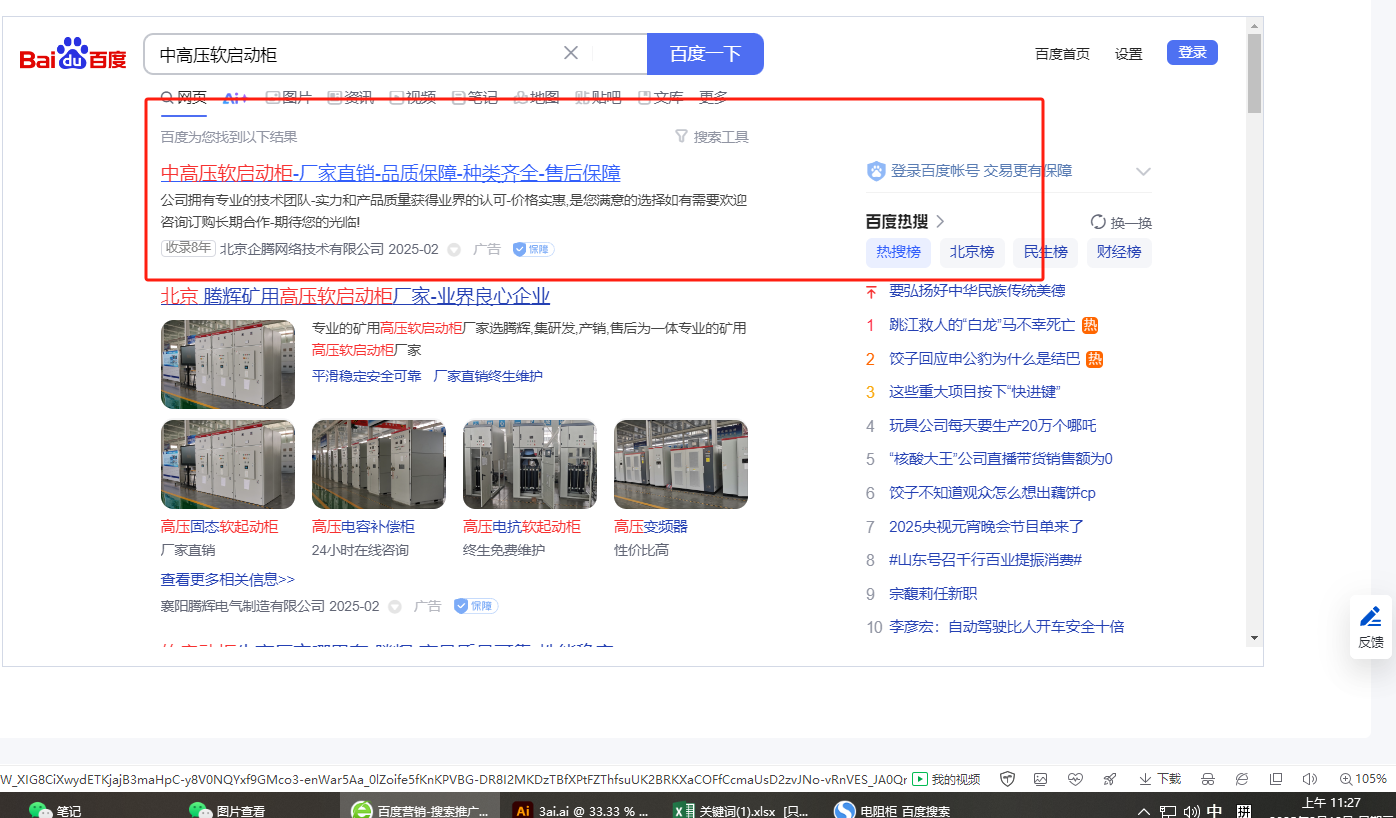Click the incognito glasses icon in status bar

point(1207,779)
